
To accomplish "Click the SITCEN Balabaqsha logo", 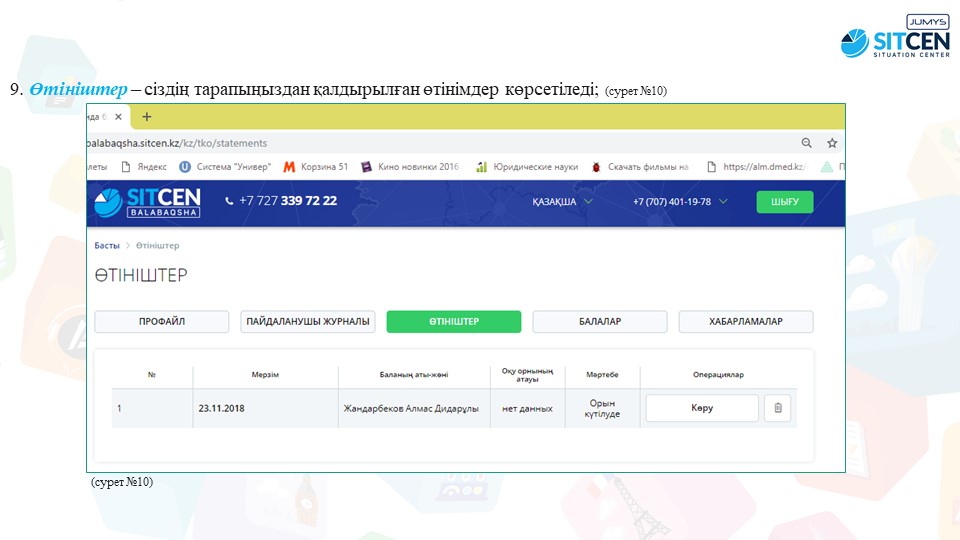I will click(148, 202).
